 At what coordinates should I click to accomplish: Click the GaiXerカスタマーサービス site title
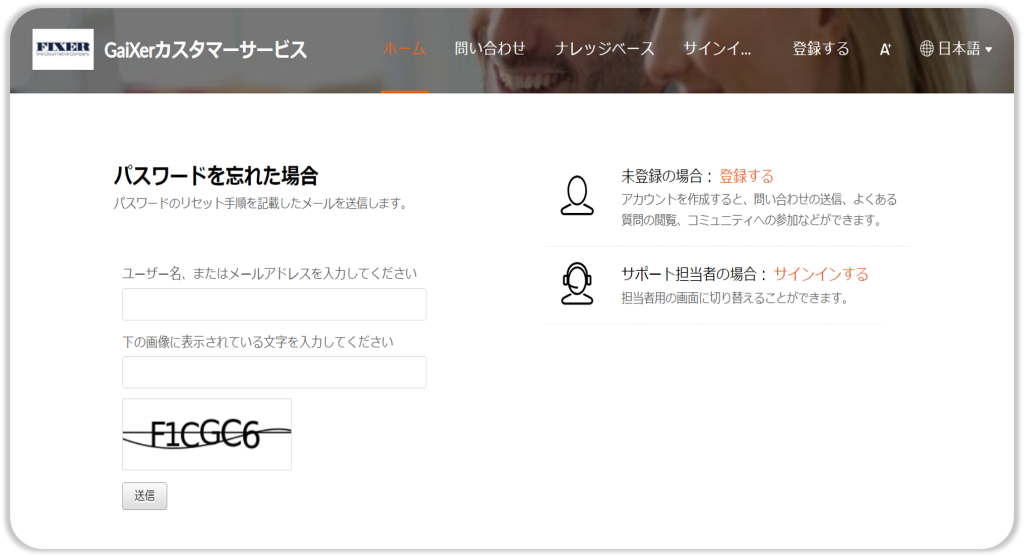coord(205,50)
